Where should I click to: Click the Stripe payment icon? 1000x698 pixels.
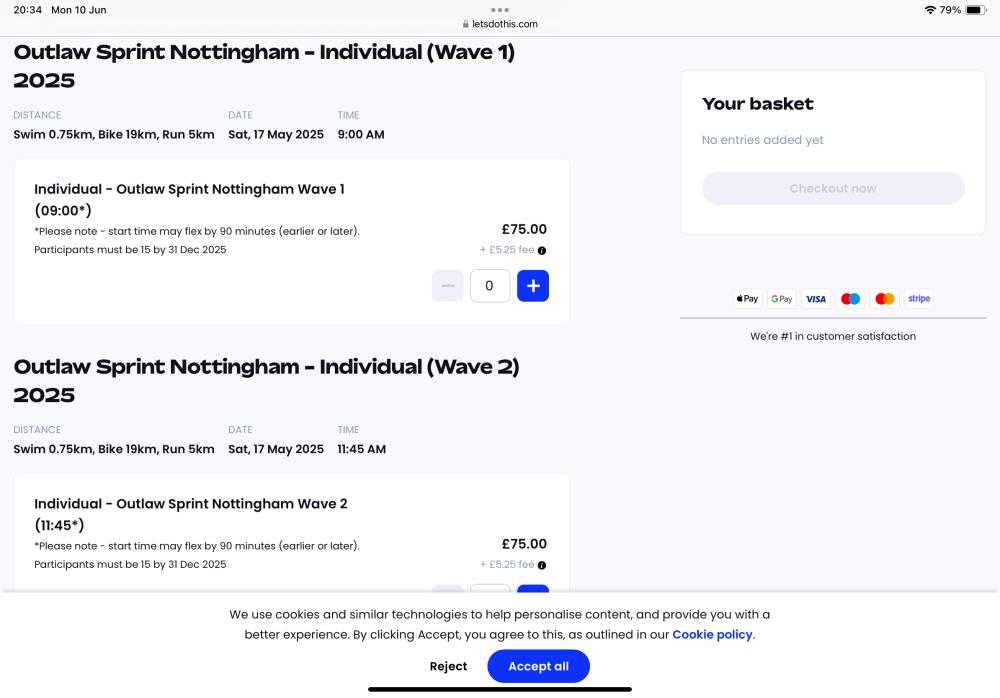click(919, 299)
